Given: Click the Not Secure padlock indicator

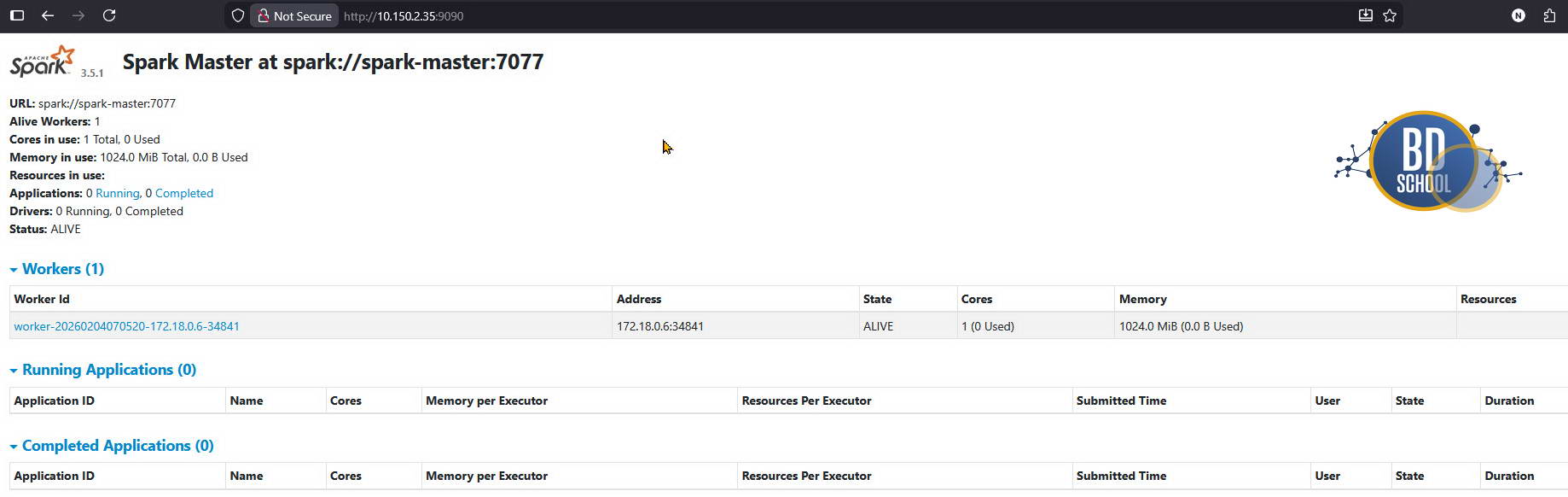Looking at the screenshot, I should (x=294, y=15).
